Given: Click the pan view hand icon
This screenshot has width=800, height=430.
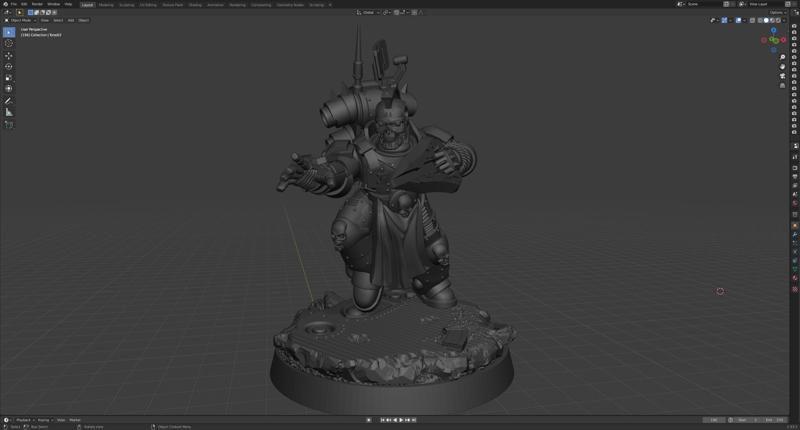Looking at the screenshot, I should (x=782, y=66).
